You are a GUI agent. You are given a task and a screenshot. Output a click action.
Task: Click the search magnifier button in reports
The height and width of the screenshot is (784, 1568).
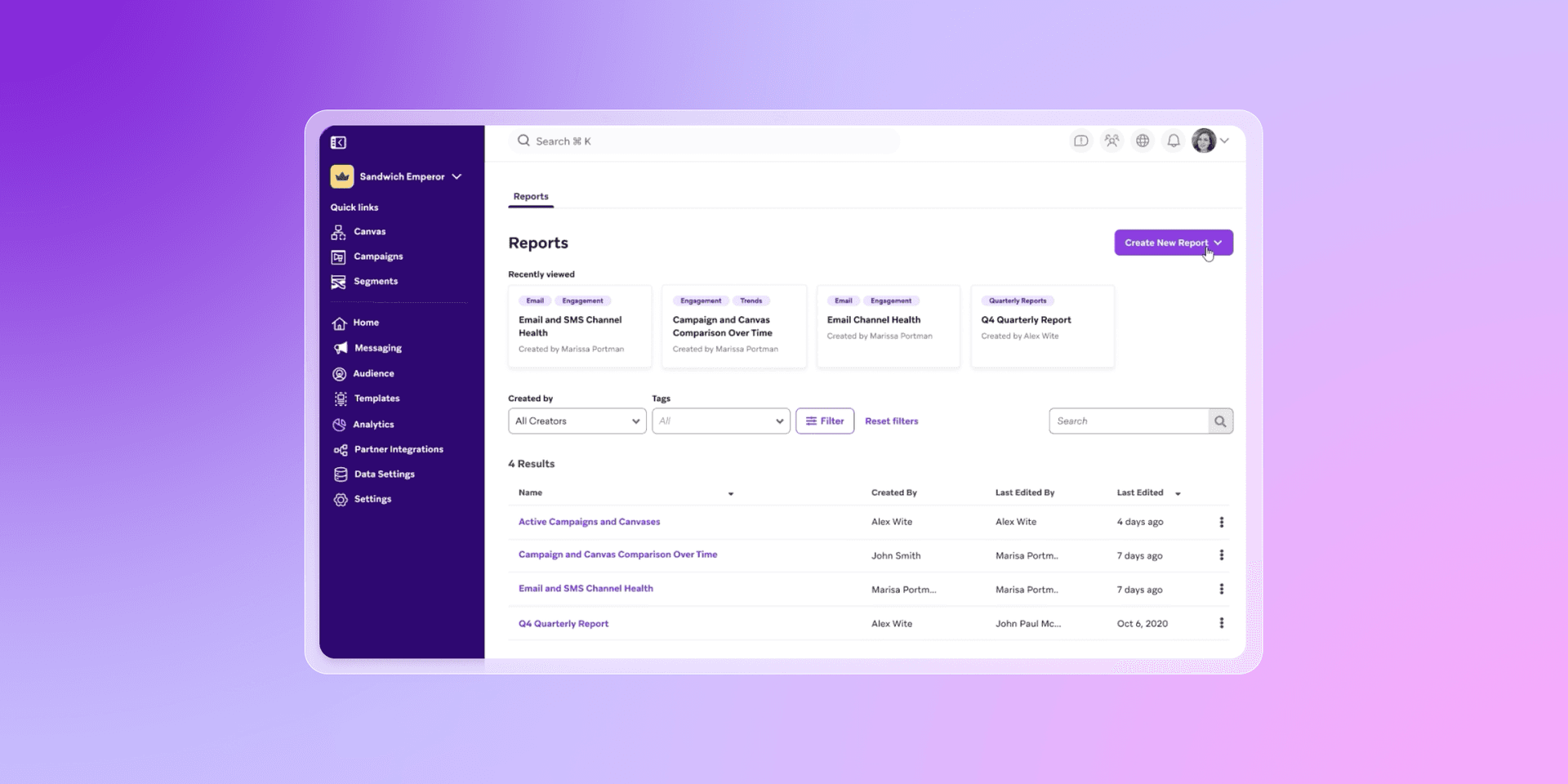[1220, 421]
